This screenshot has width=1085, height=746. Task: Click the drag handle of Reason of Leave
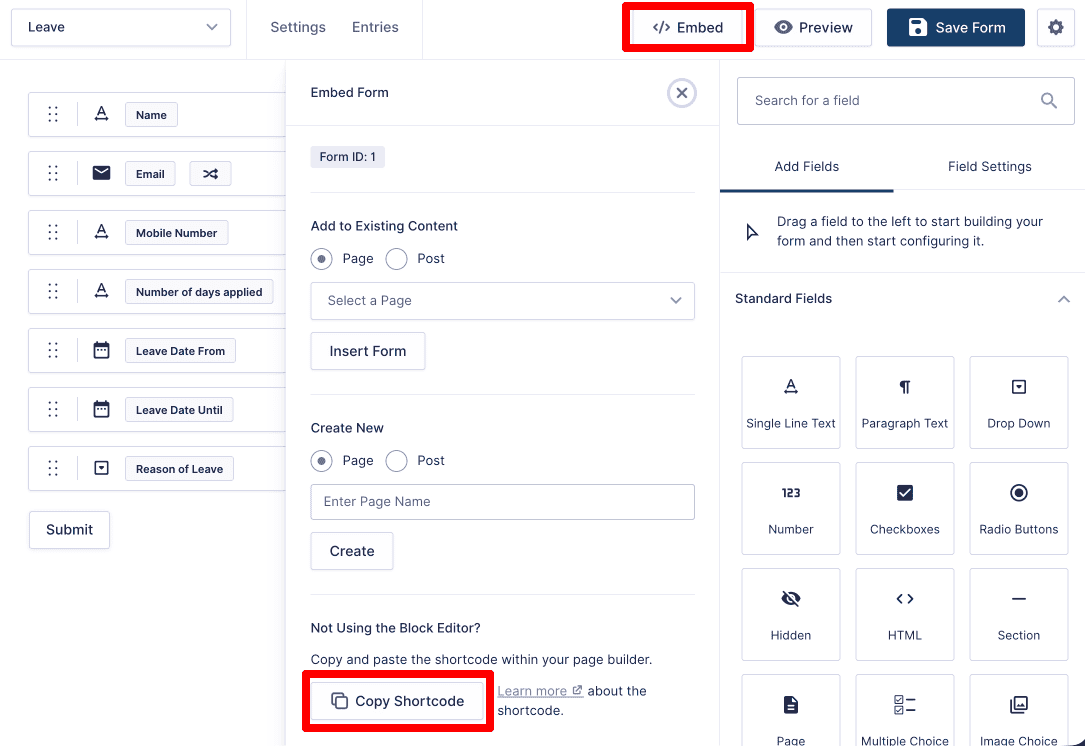[53, 468]
